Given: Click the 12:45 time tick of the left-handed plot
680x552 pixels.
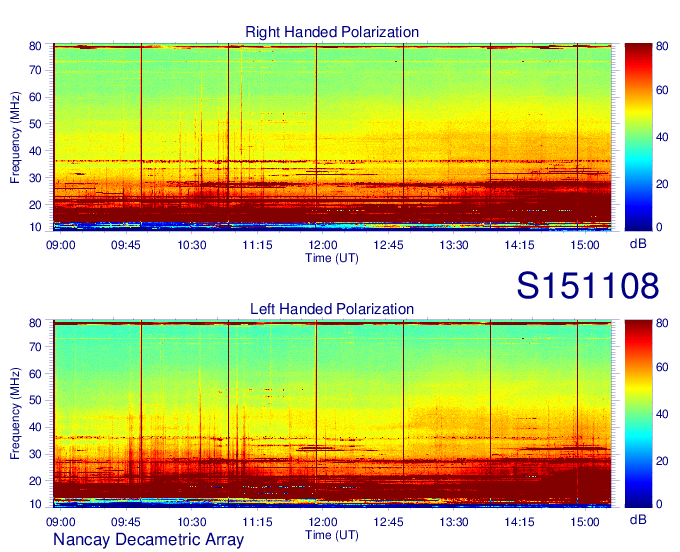Looking at the screenshot, I should [388, 521].
